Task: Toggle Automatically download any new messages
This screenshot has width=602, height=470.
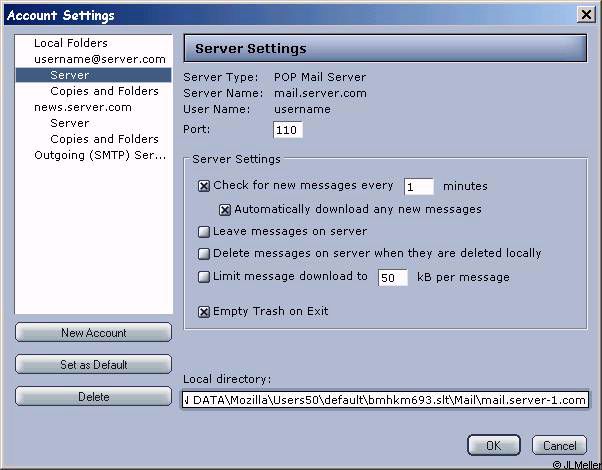Action: [x=225, y=210]
